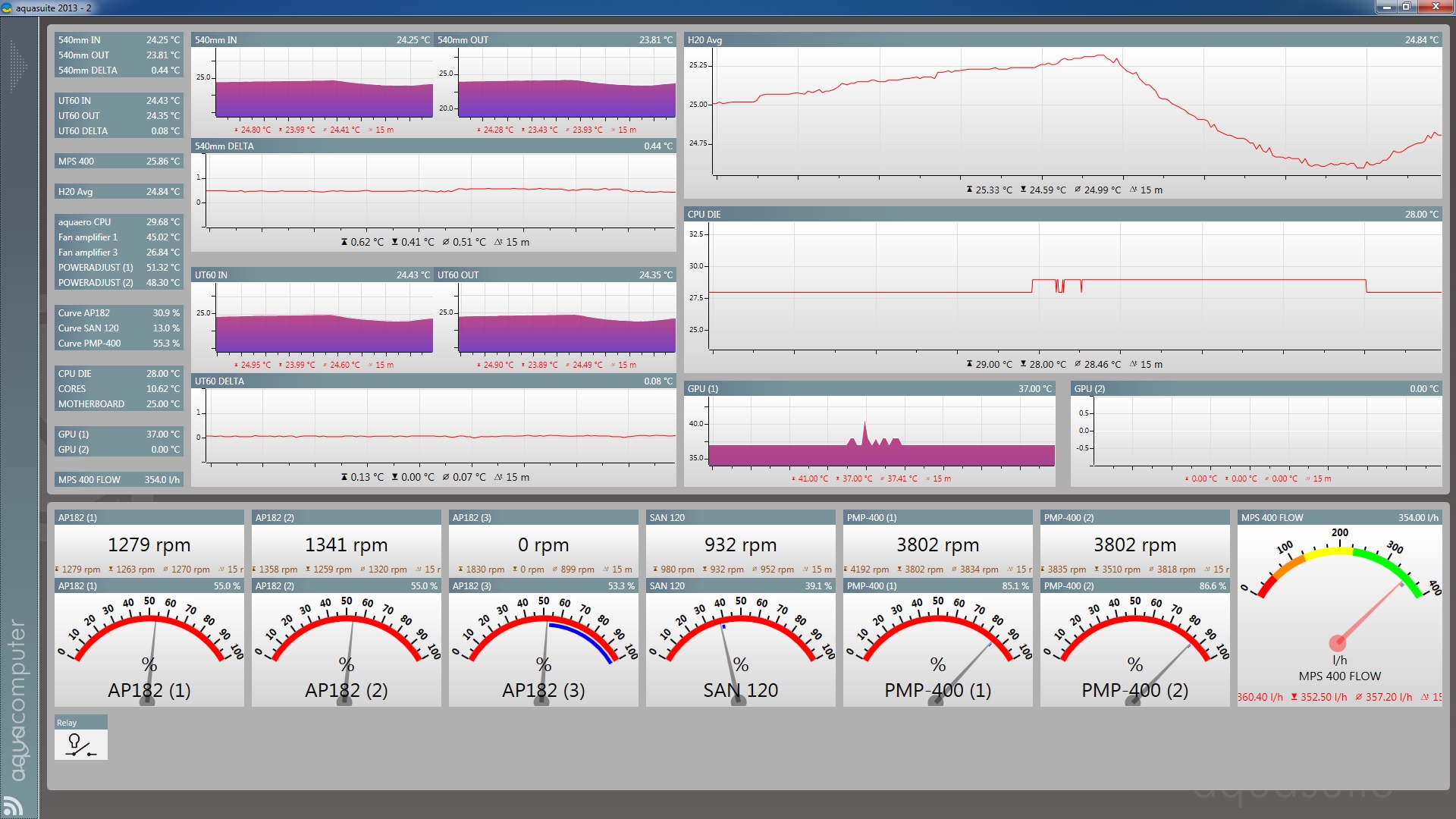Click the GPU (1) temperature chart
This screenshot has width=1456, height=819.
click(x=880, y=432)
